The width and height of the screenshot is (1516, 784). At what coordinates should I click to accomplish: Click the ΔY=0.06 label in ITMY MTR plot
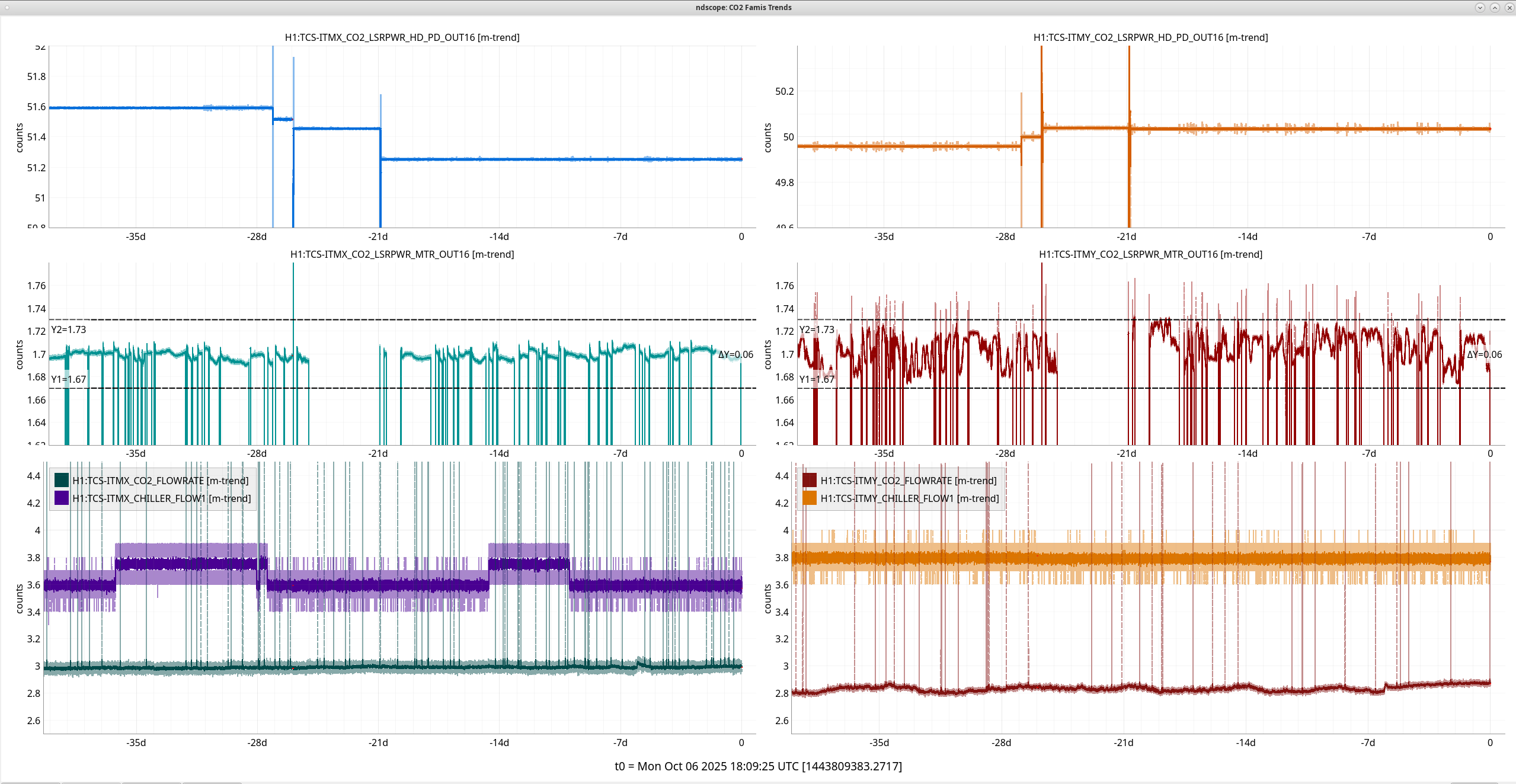1484,354
